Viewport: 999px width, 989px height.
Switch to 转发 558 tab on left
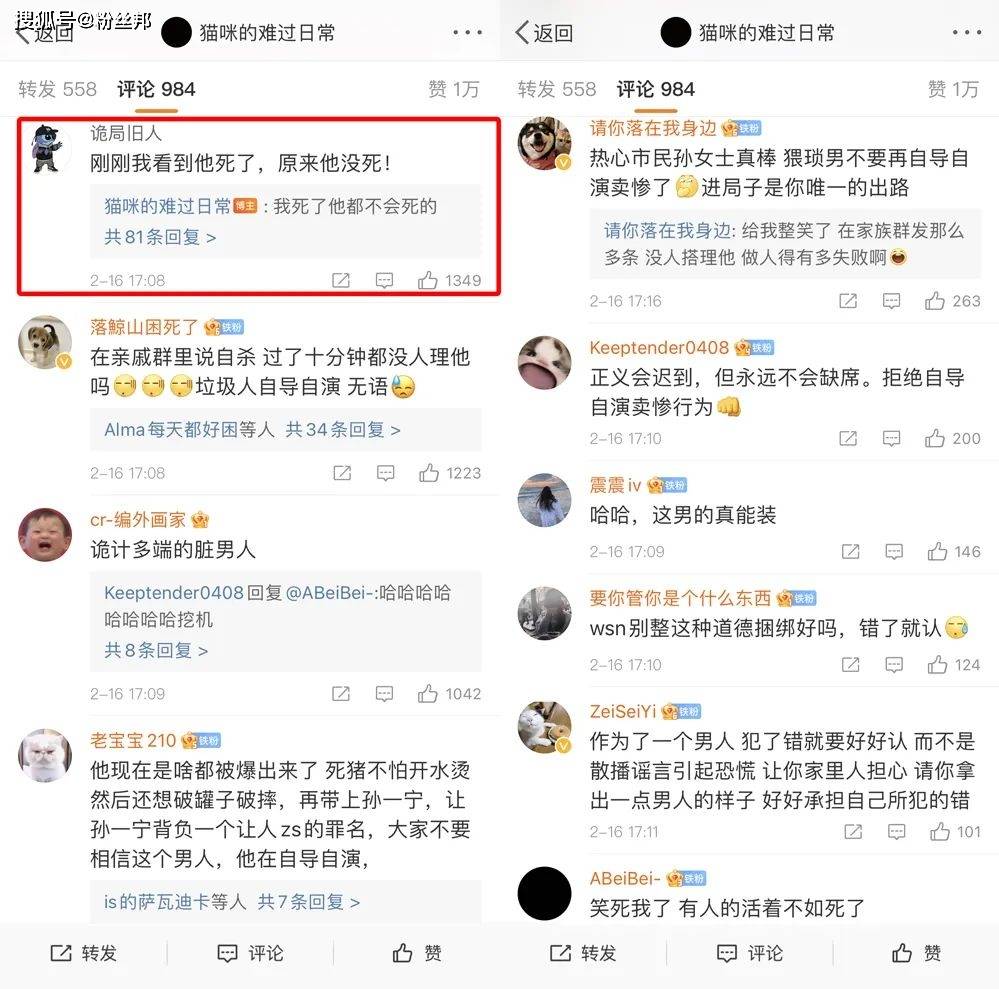click(x=57, y=89)
